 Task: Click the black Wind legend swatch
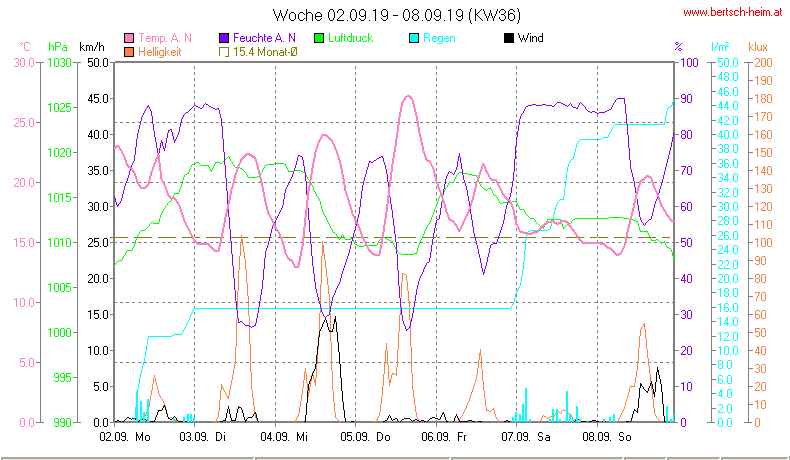point(509,38)
